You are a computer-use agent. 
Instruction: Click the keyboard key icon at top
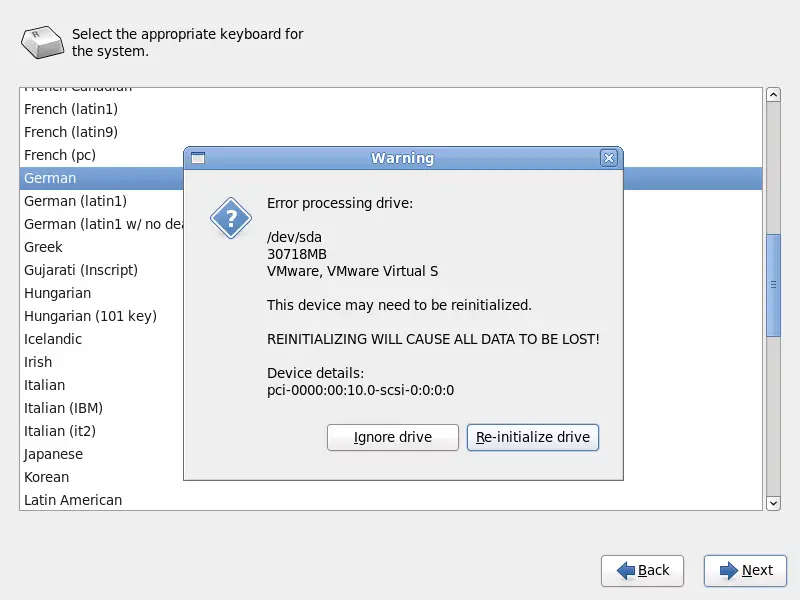(42, 42)
